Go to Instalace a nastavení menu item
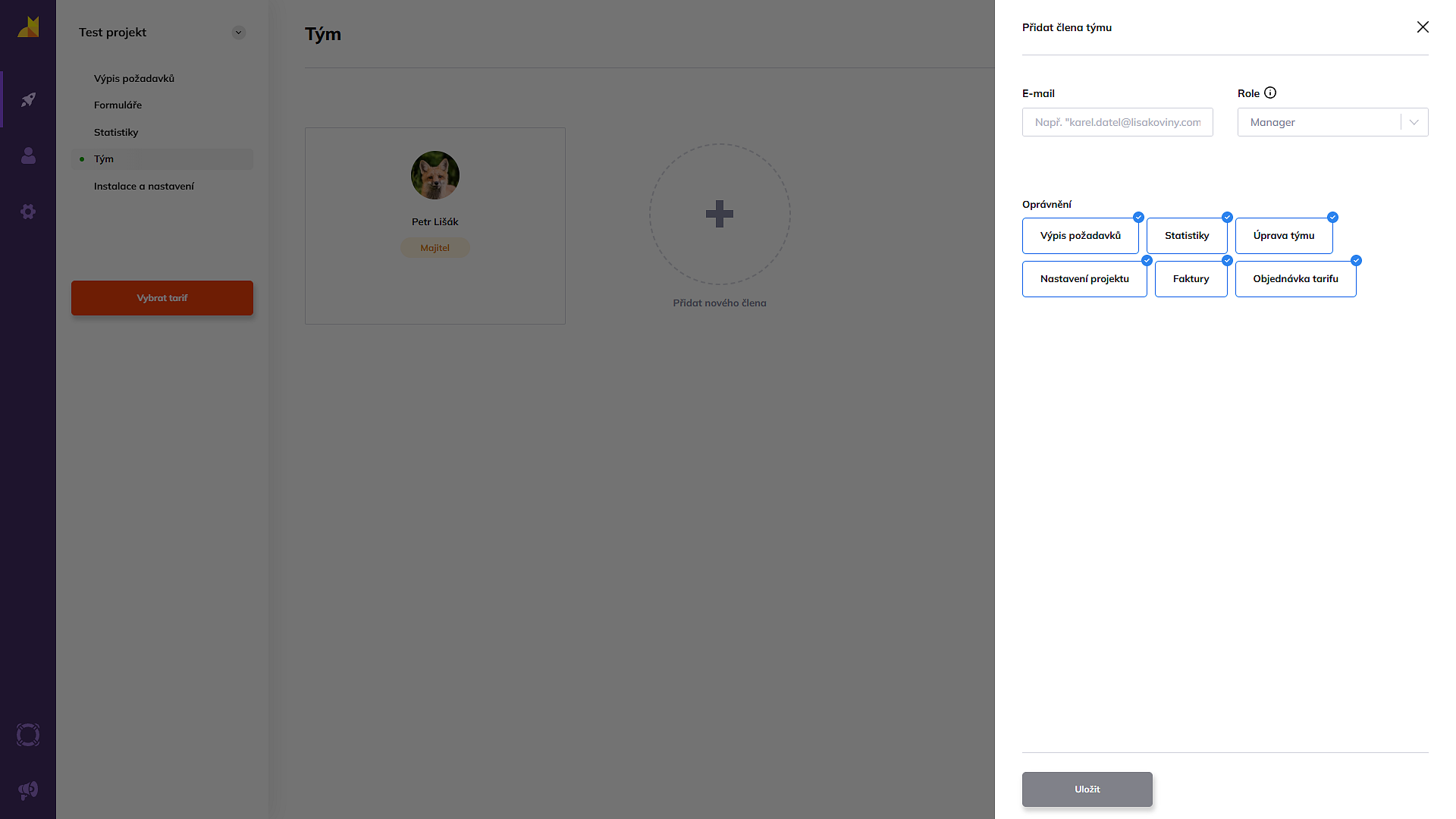The width and height of the screenshot is (1456, 819). pyautogui.click(x=144, y=187)
